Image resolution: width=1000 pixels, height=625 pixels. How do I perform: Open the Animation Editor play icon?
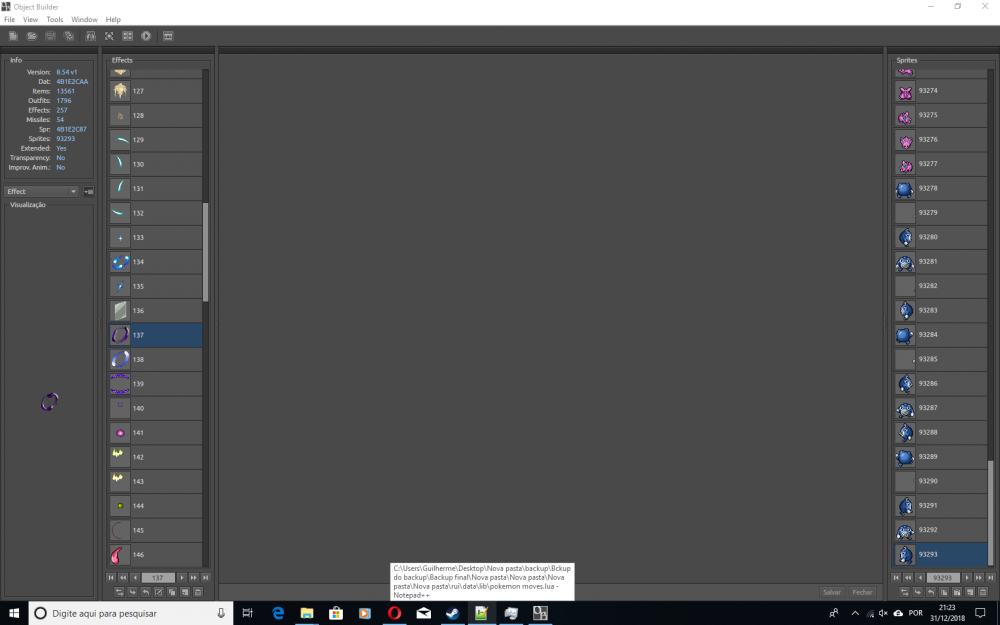tap(146, 36)
